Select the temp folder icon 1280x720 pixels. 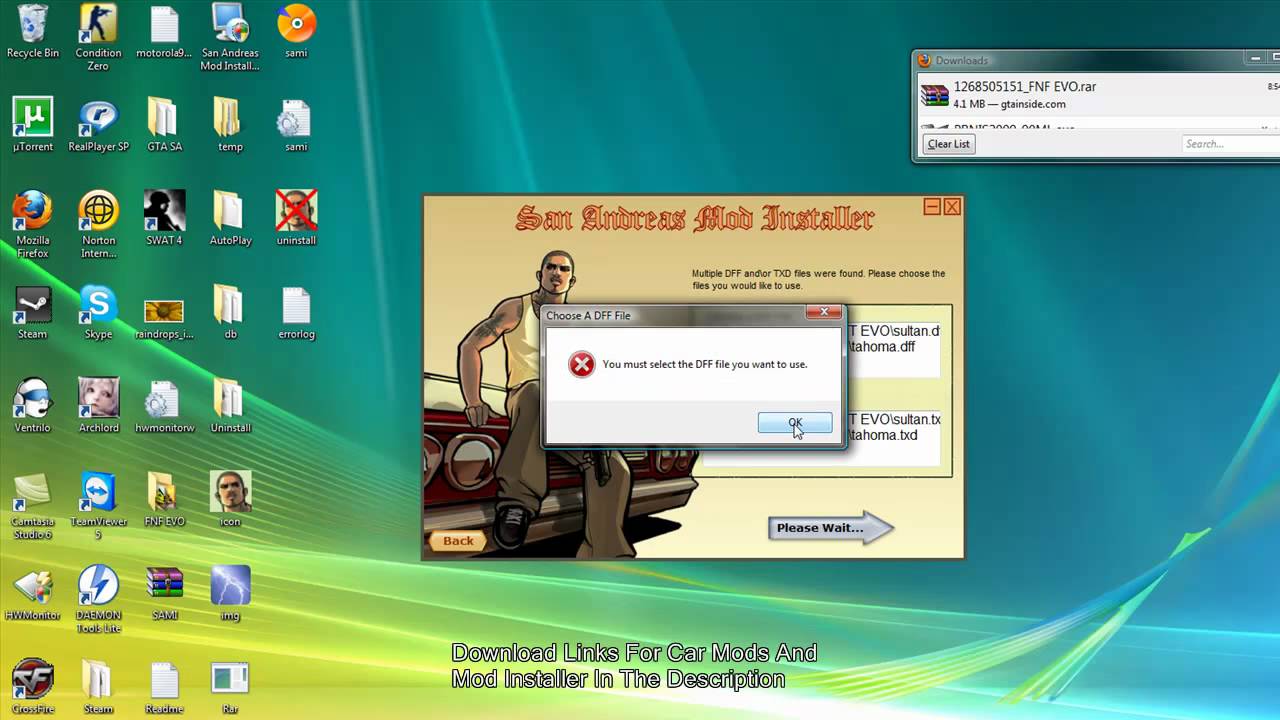click(x=230, y=125)
